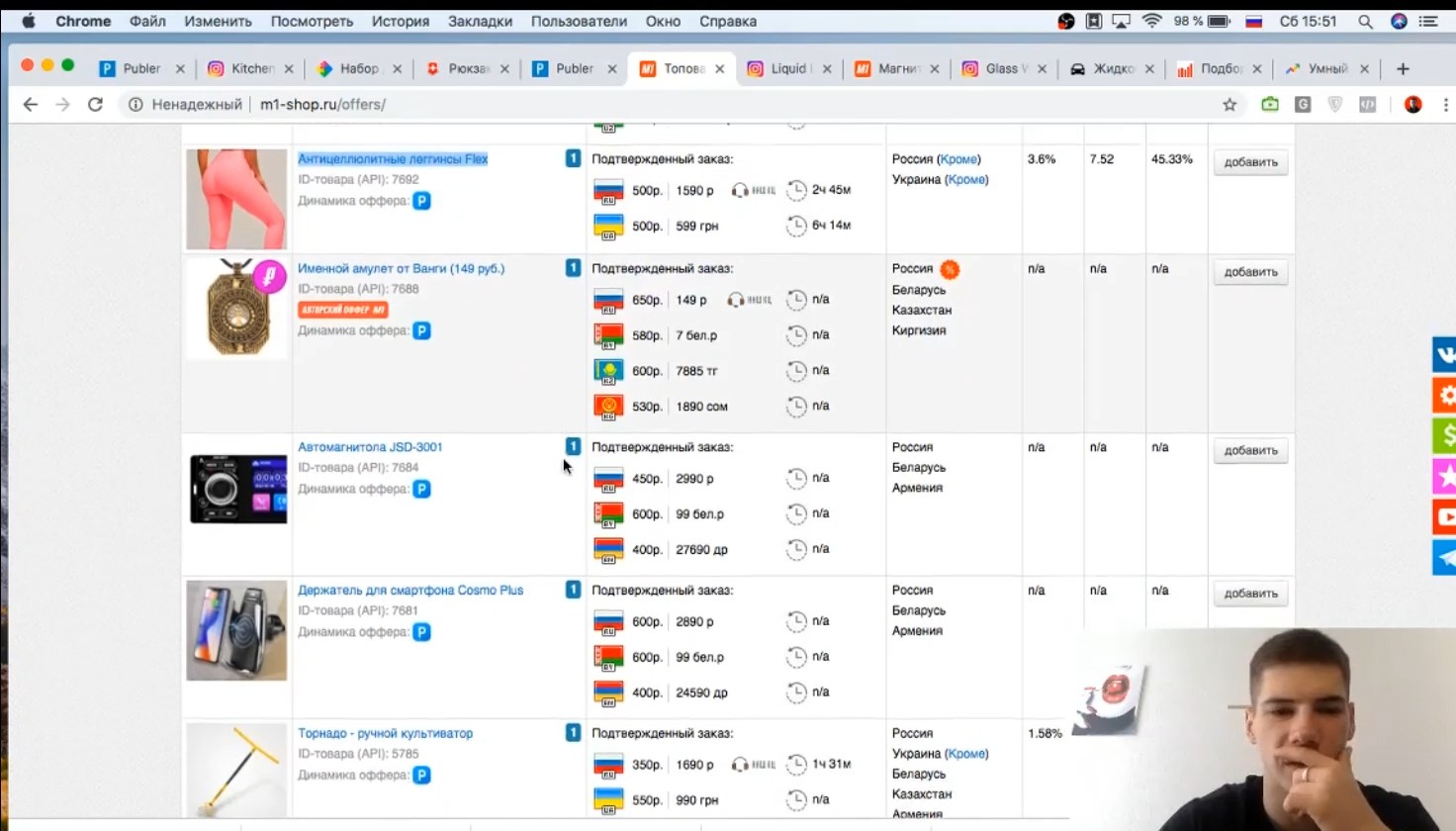Click the авторский оффер orange label
Screen dimensions: 1456x831
pos(342,310)
